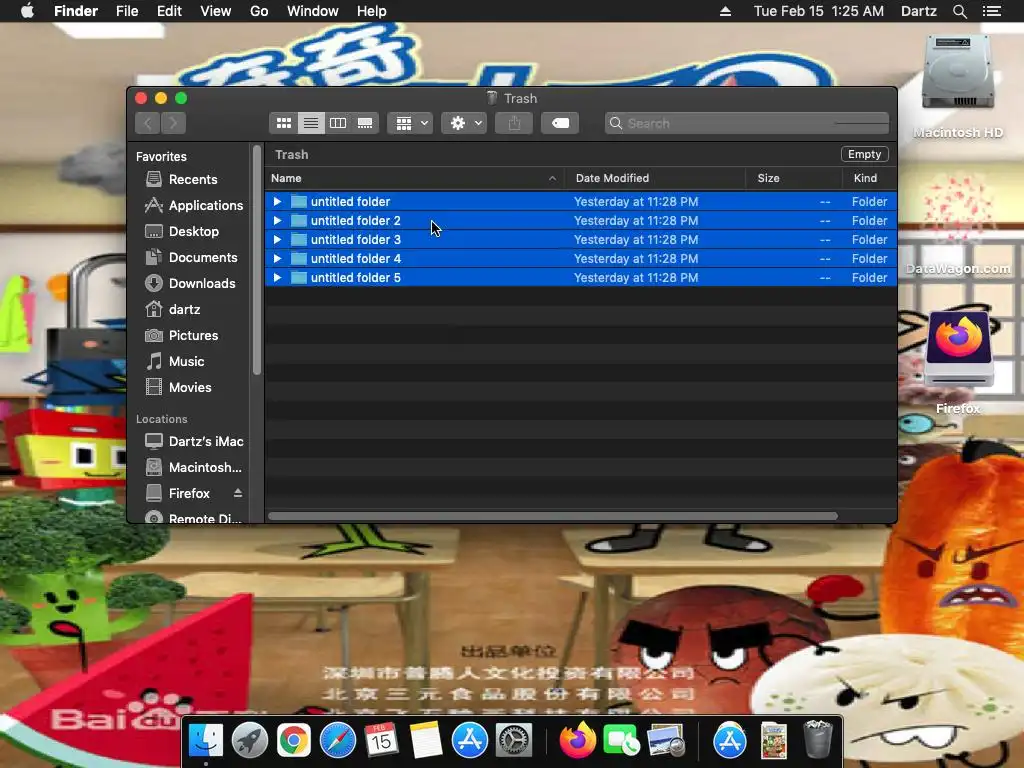Image resolution: width=1024 pixels, height=768 pixels.
Task: Select Dartz's iMac under Locations
Action: pos(194,441)
